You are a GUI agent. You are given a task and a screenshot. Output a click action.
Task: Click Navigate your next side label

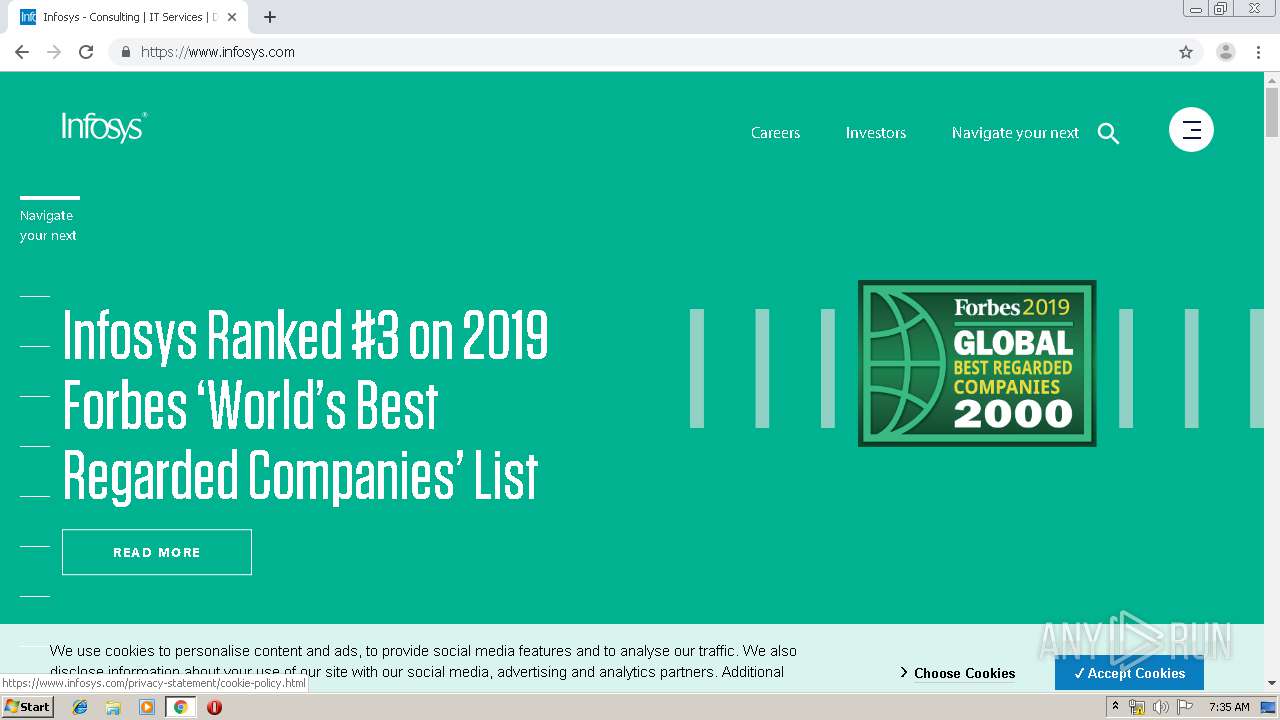[x=48, y=225]
